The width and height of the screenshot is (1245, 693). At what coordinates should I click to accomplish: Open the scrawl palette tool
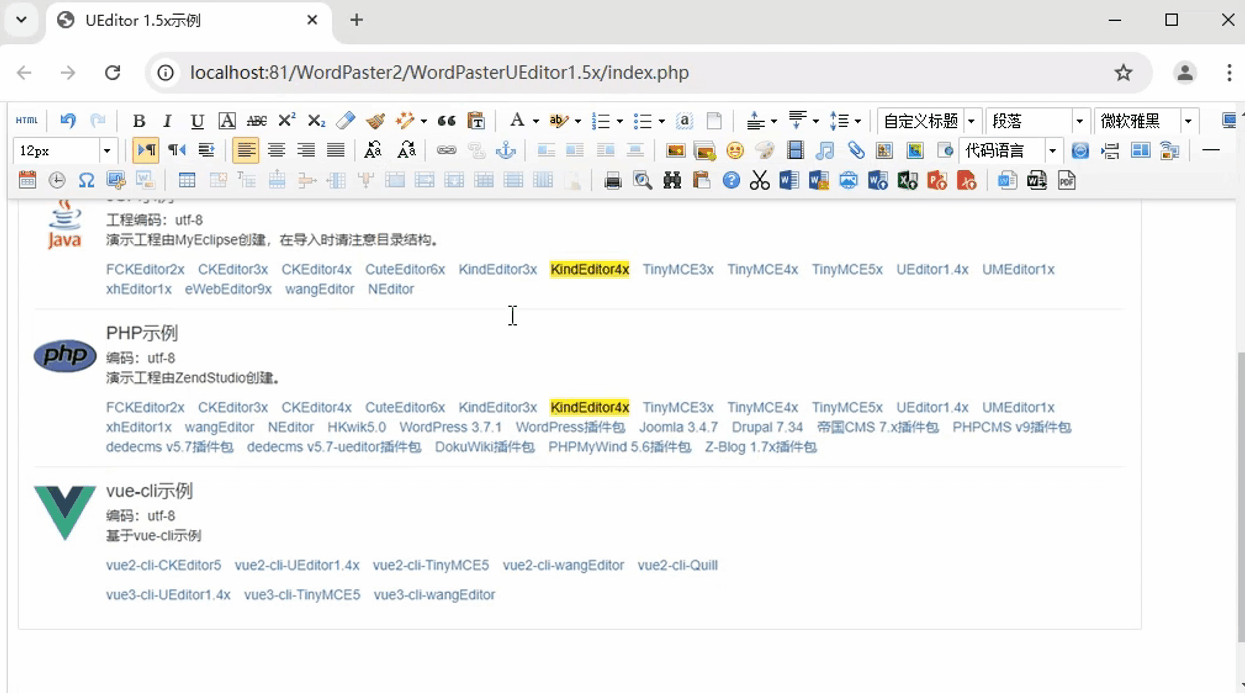click(765, 151)
